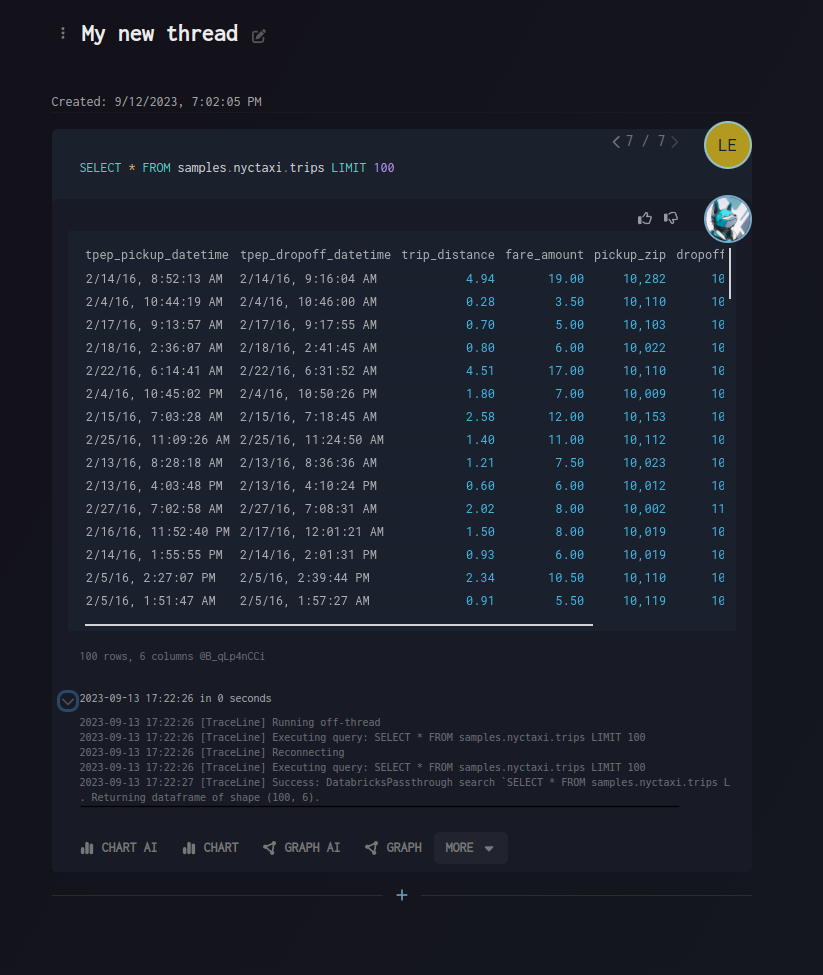Select trip distance cell 0.93
The width and height of the screenshot is (823, 975).
coord(480,555)
